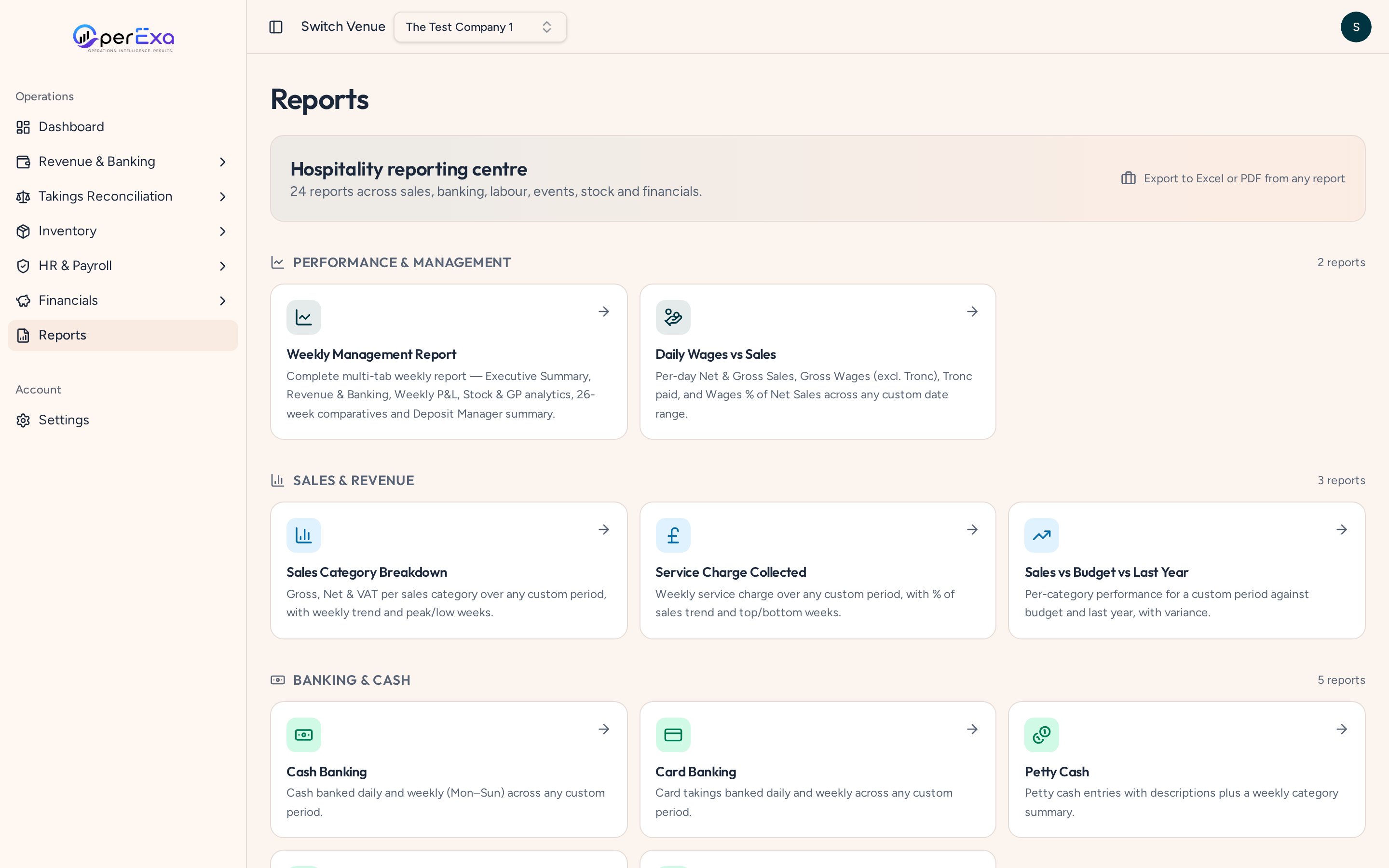Screen dimensions: 1389x868
Task: Click the Petty Cash coins icon
Action: (x=1042, y=735)
